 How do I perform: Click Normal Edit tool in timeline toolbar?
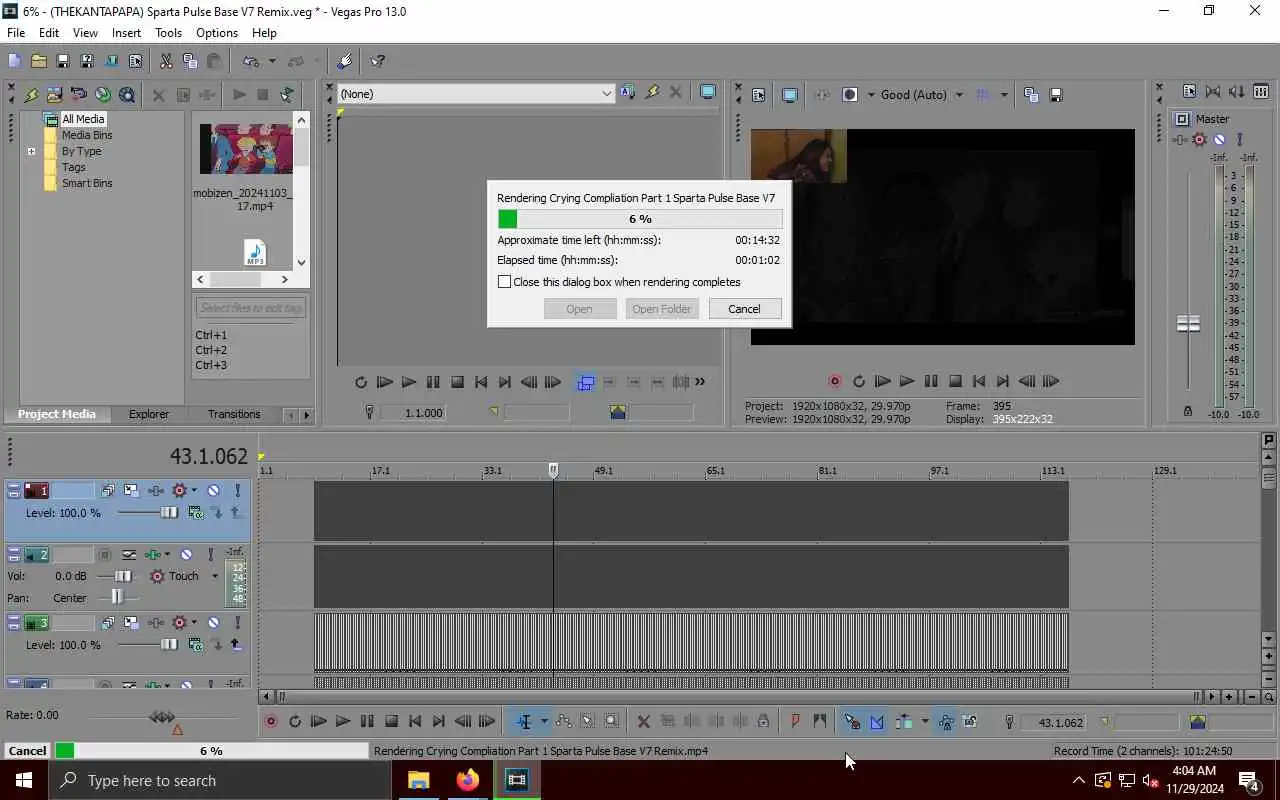pos(525,721)
